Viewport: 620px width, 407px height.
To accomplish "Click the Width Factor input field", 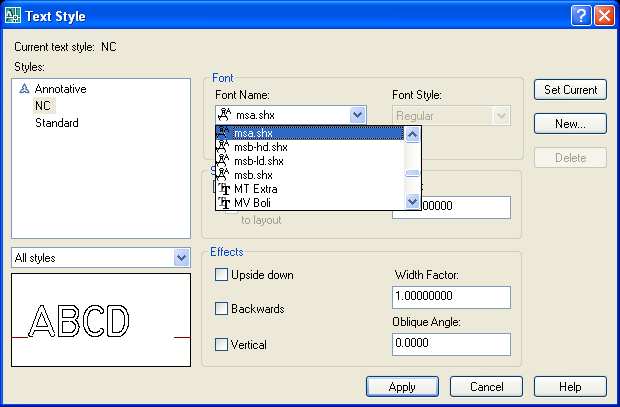I will coord(451,297).
